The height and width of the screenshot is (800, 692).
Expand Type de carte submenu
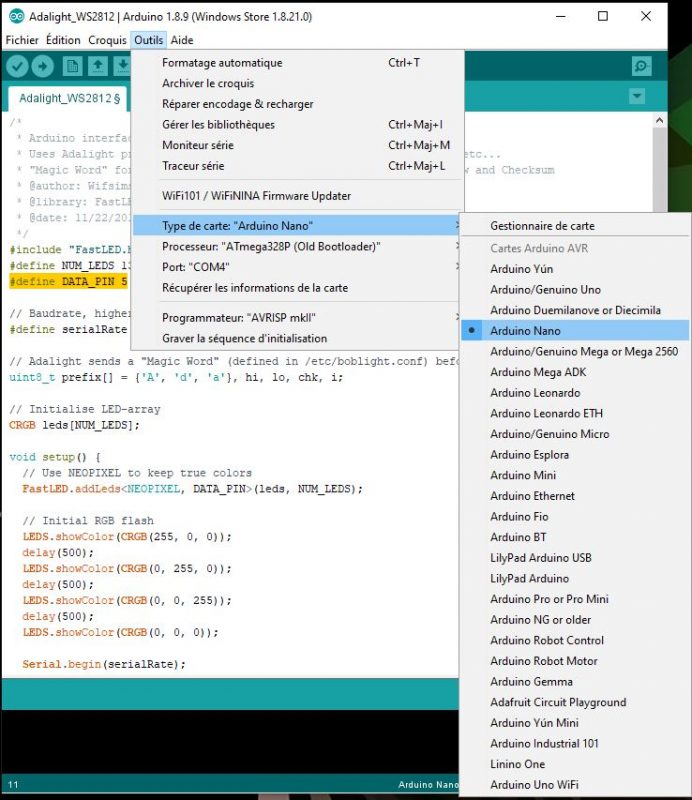click(298, 226)
